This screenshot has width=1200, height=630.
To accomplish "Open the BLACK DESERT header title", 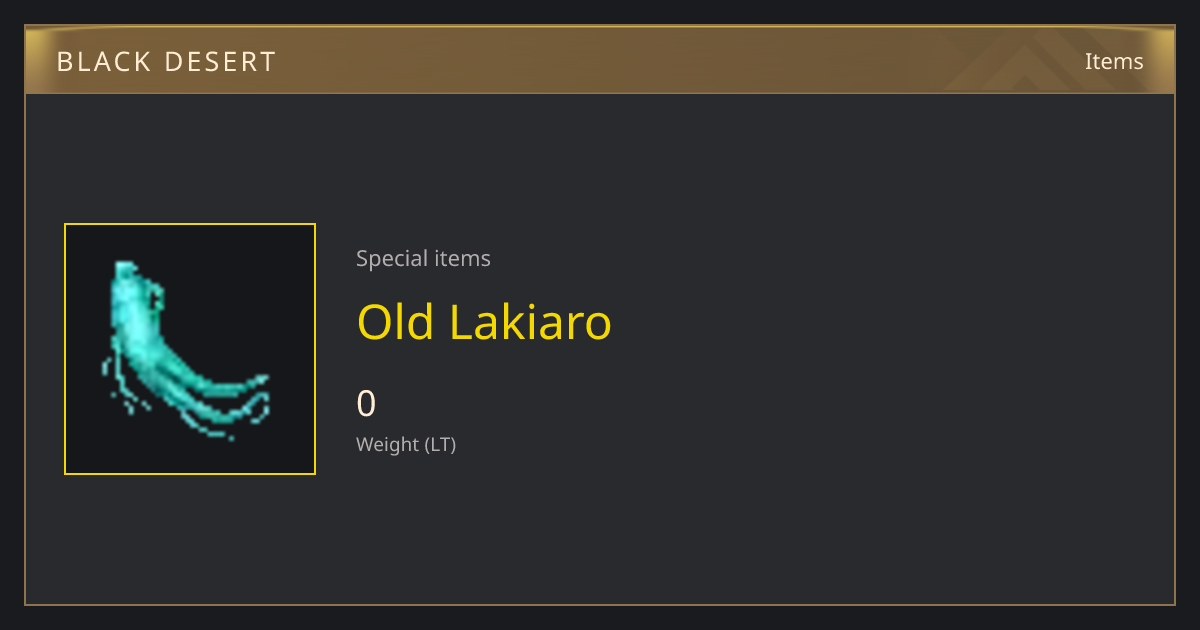I will [166, 62].
